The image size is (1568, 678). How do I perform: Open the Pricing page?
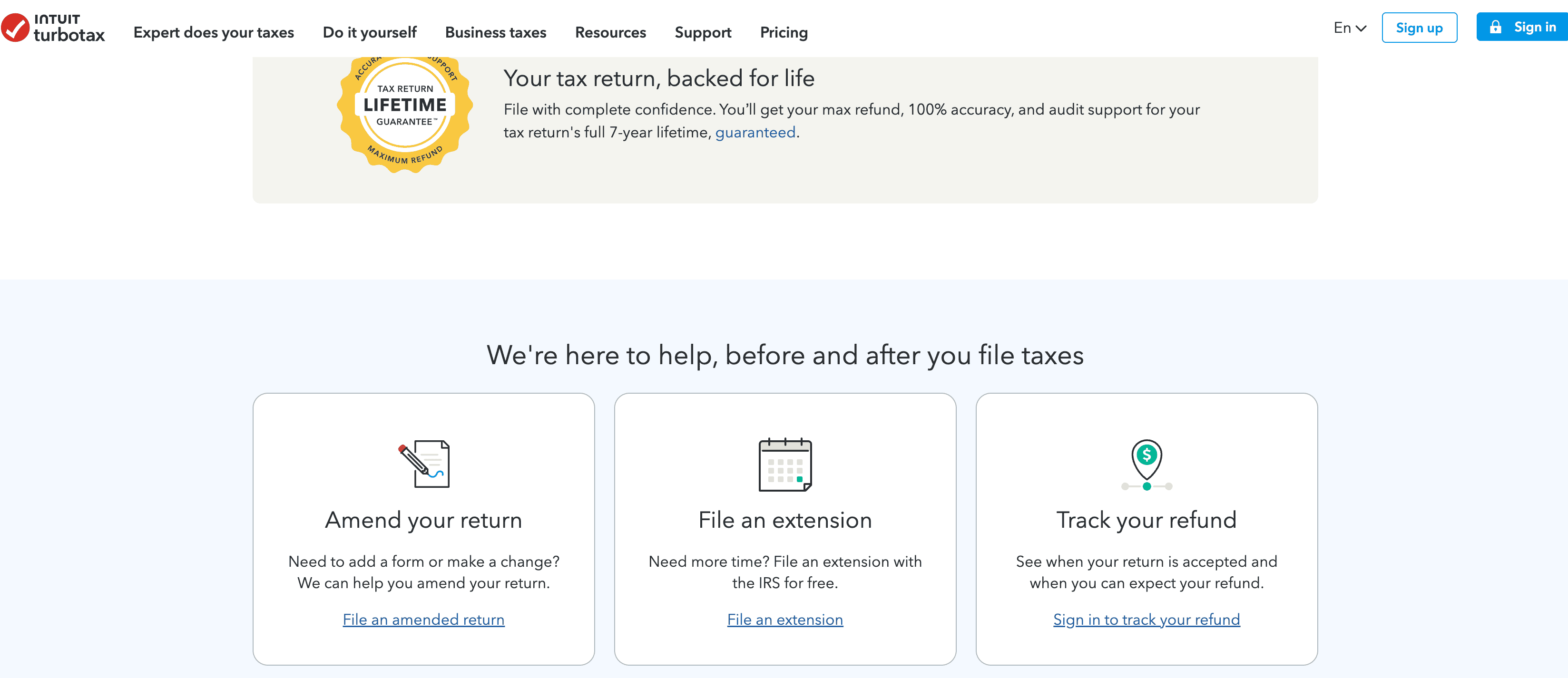tap(784, 32)
